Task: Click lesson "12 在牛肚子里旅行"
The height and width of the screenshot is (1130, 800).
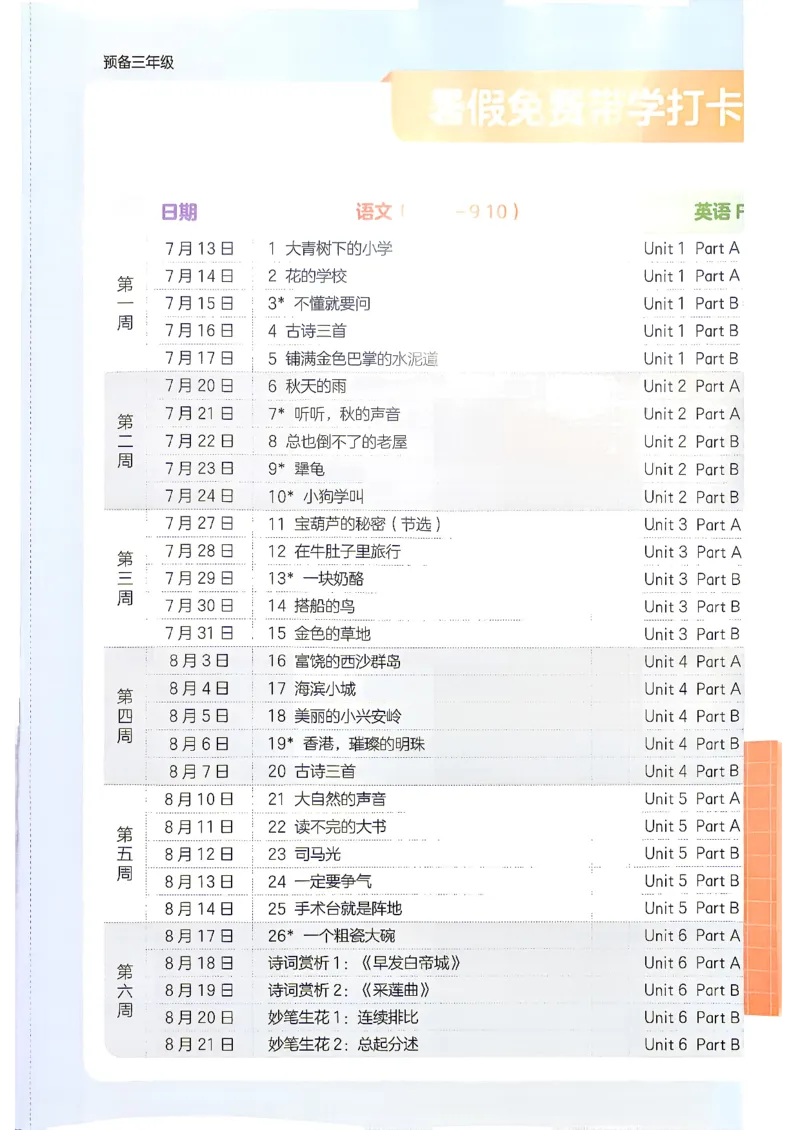Action: click(x=334, y=552)
